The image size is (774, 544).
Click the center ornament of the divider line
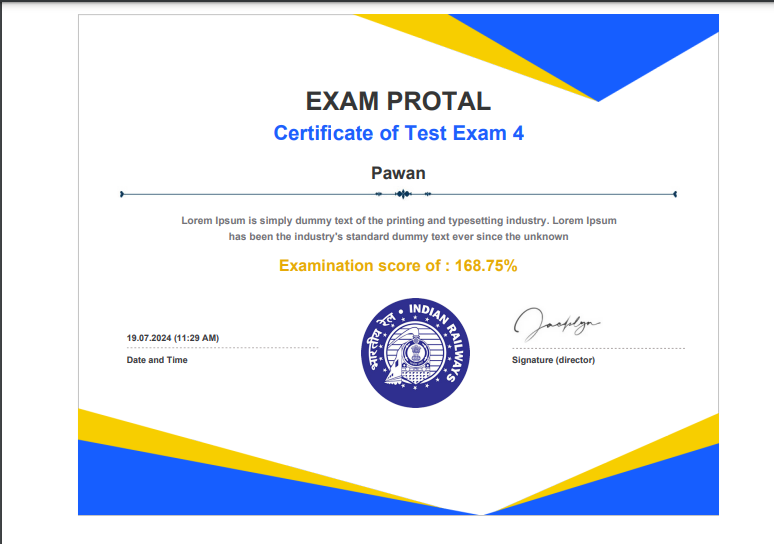(x=401, y=194)
